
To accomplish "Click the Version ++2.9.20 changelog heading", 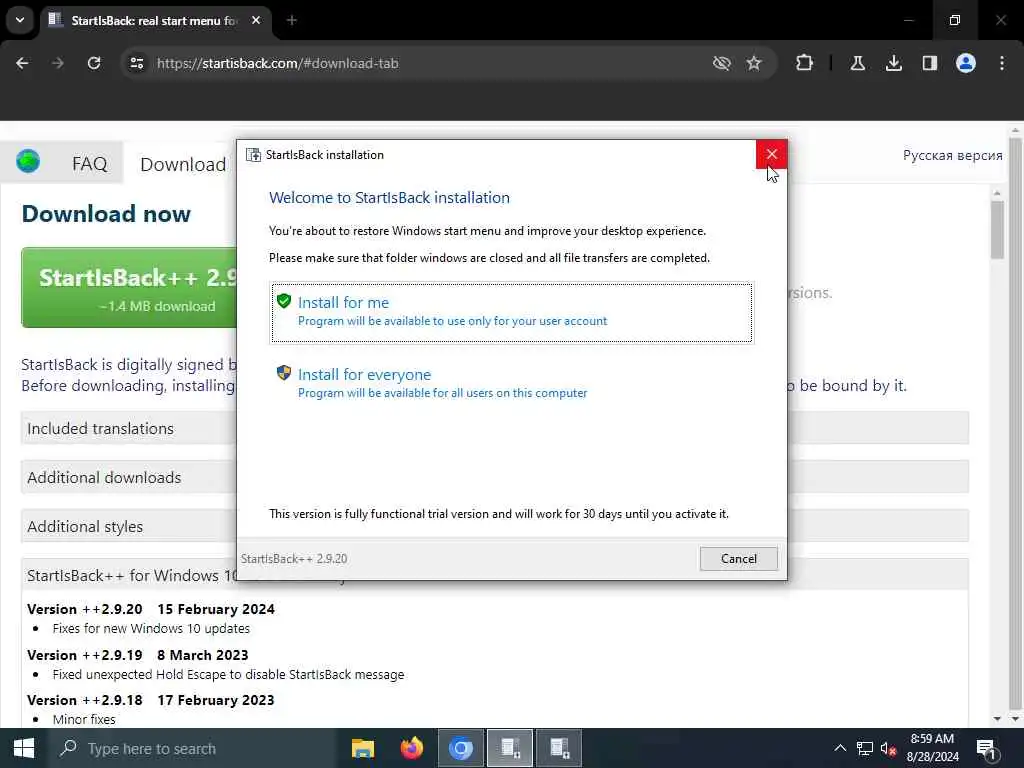I will coord(151,609).
